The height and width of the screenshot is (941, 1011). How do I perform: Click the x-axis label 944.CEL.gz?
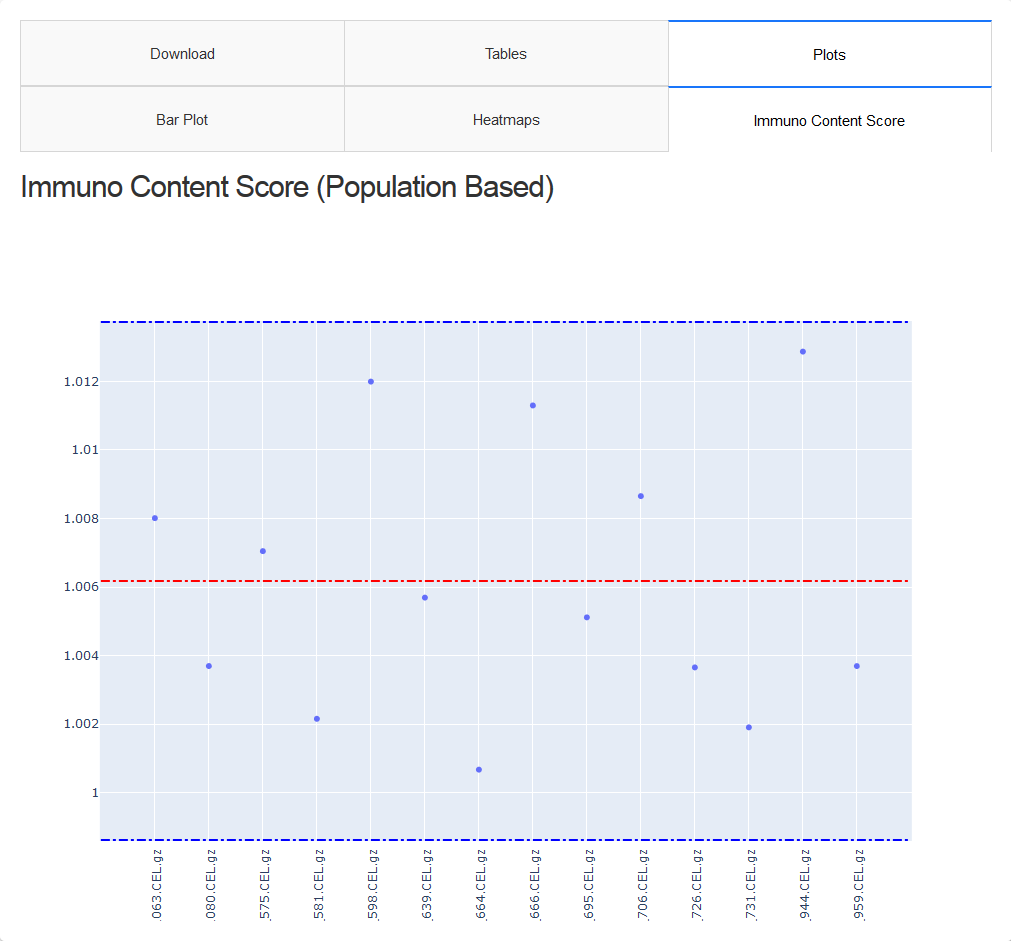coord(804,885)
